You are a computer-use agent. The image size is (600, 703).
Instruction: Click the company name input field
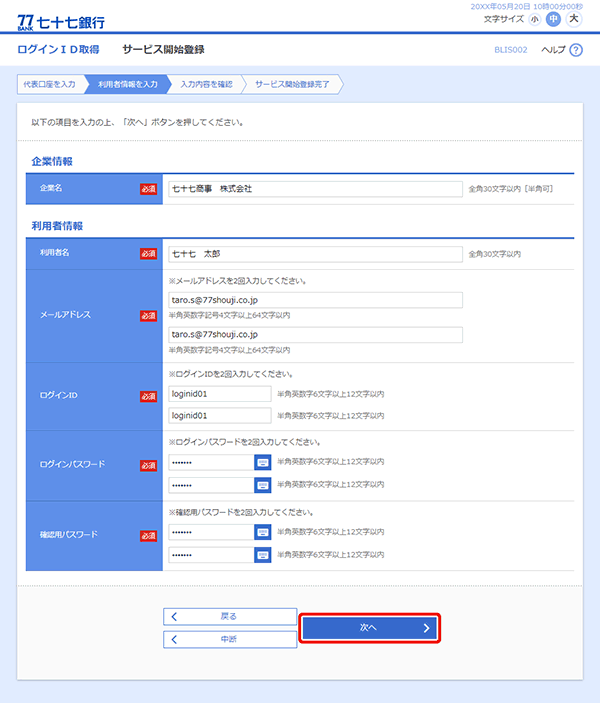click(315, 189)
